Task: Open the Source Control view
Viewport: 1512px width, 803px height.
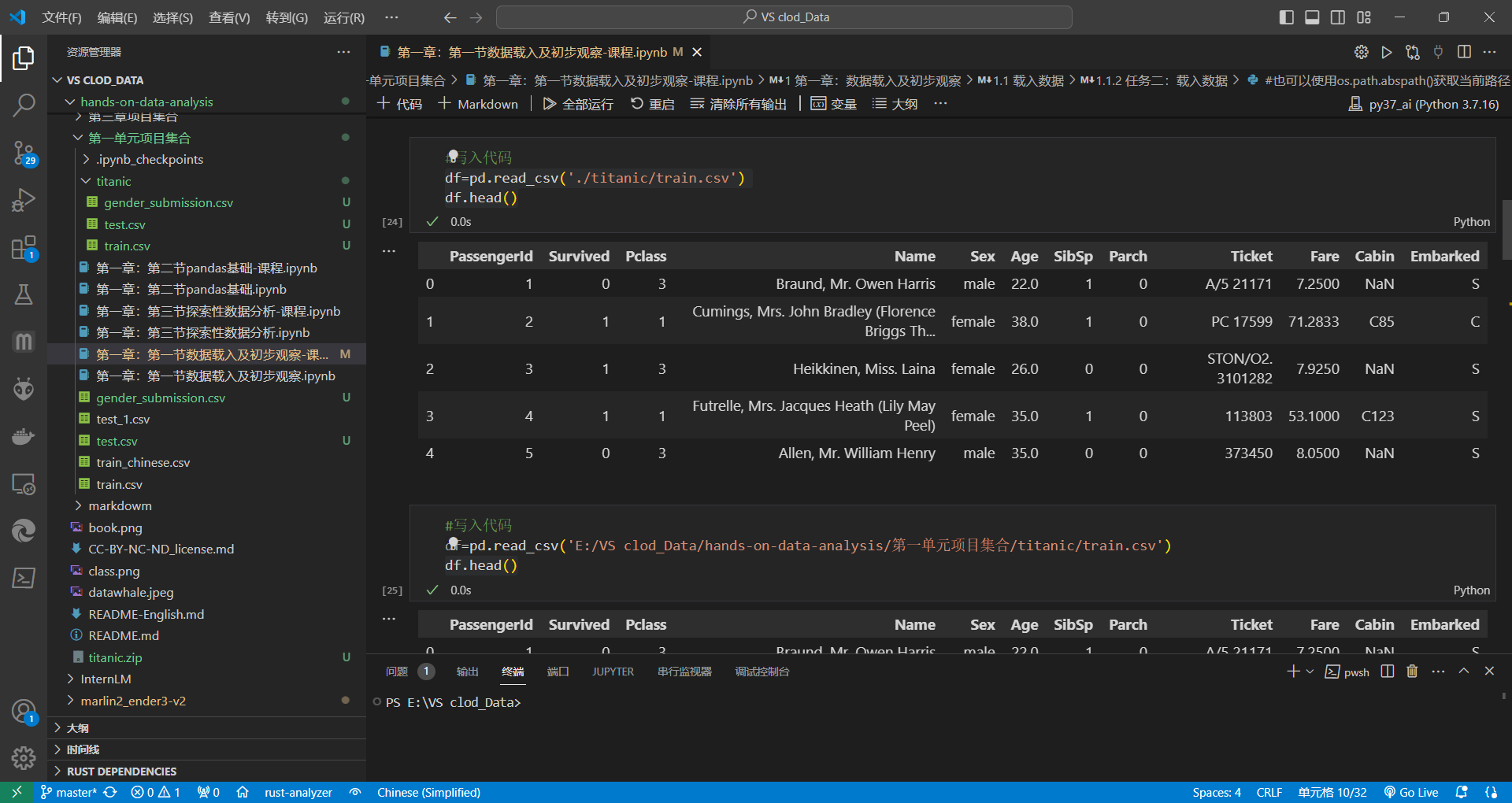Action: [x=24, y=153]
